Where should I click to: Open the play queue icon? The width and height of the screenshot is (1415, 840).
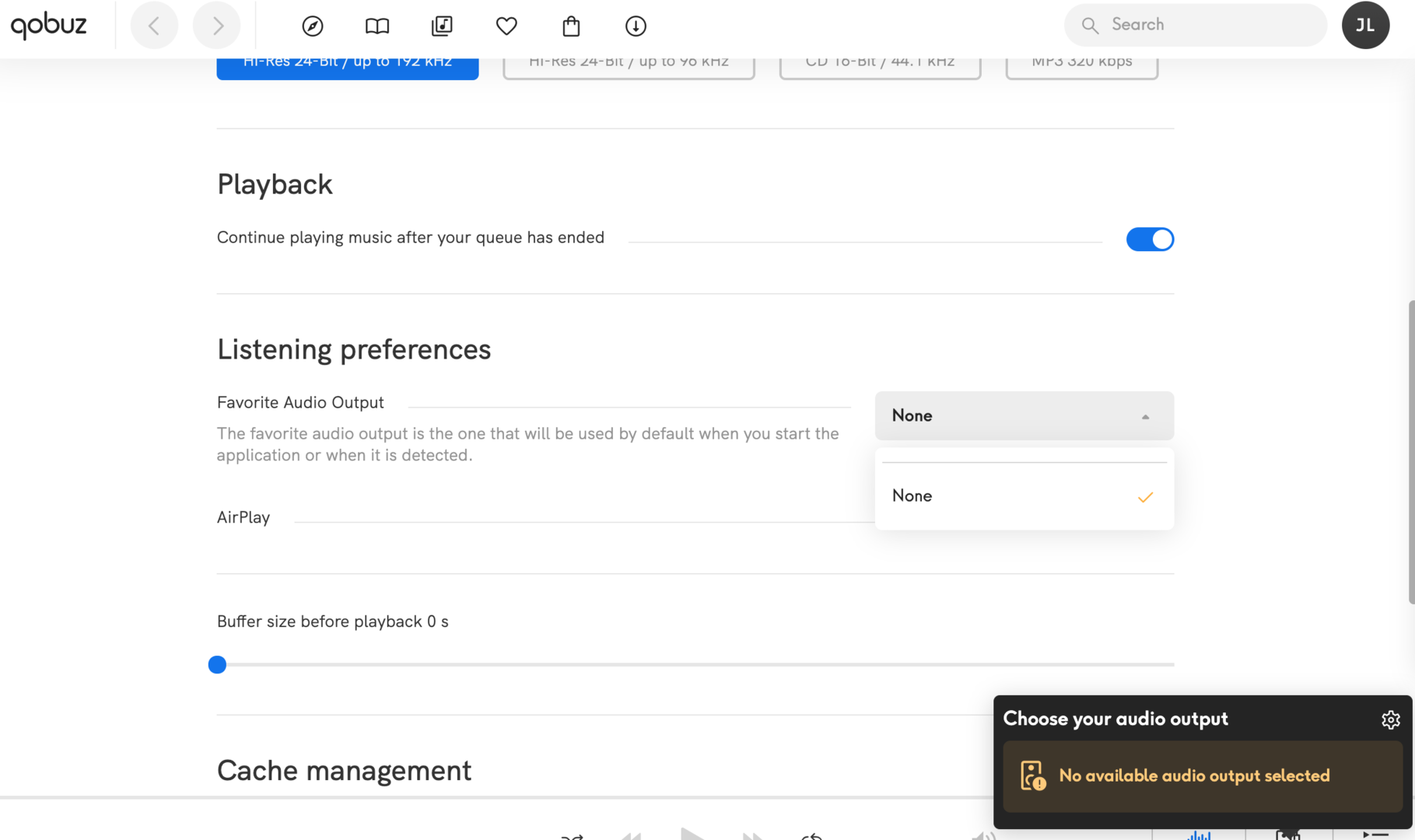coord(1375,835)
